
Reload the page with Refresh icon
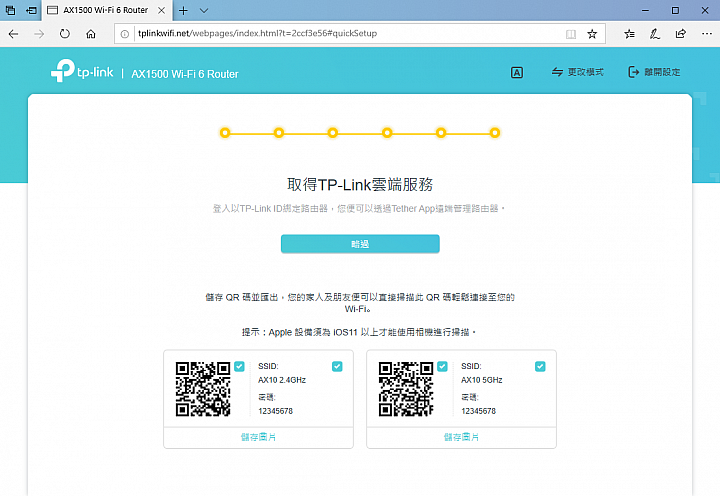pos(65,34)
